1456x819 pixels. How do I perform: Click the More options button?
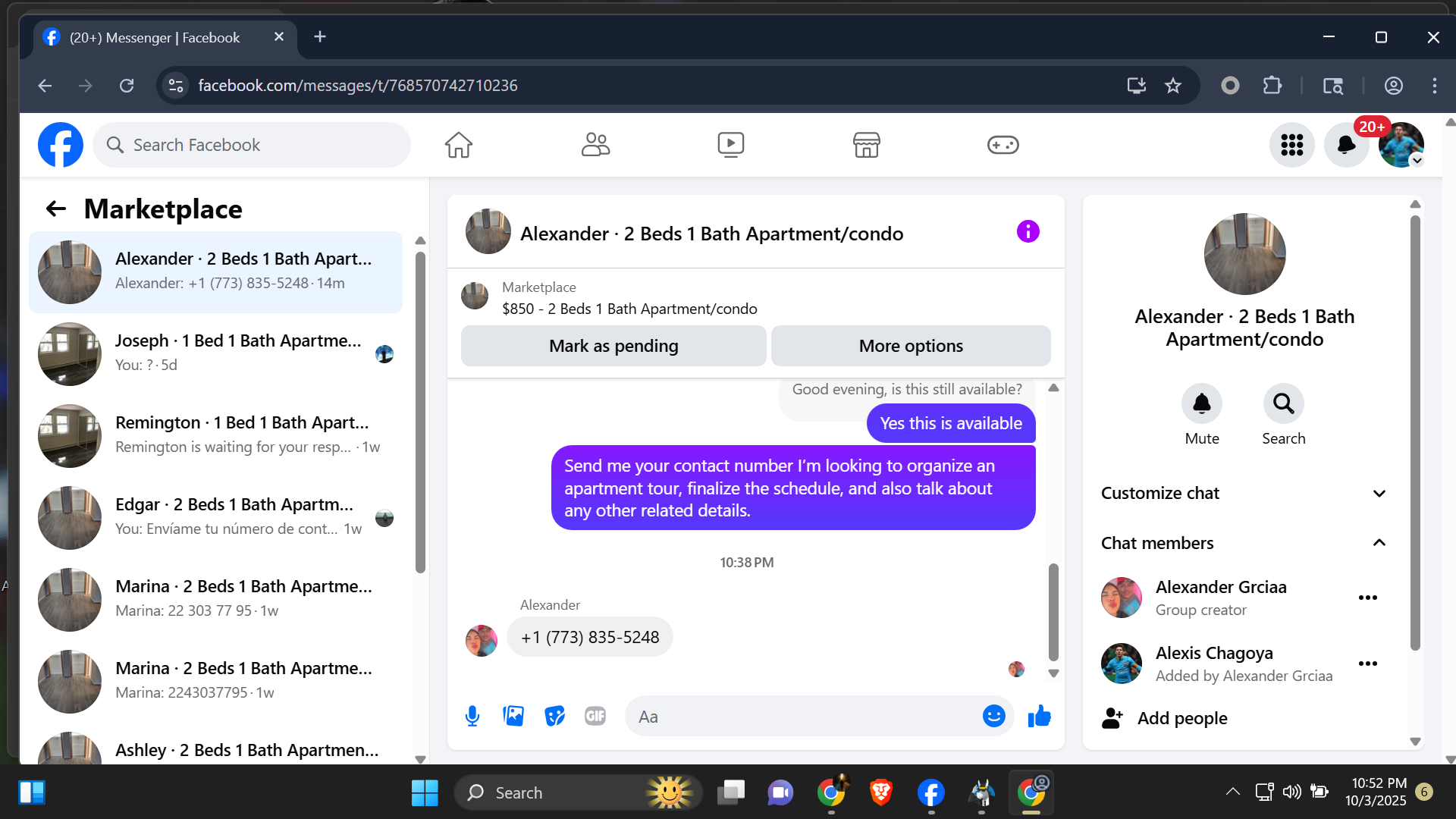pyautogui.click(x=911, y=346)
